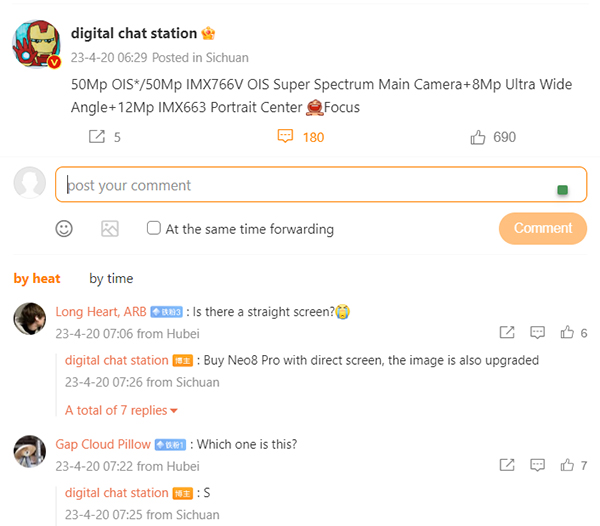Image resolution: width=600 pixels, height=526 pixels.
Task: Sort comments by heat
Action: click(x=37, y=278)
